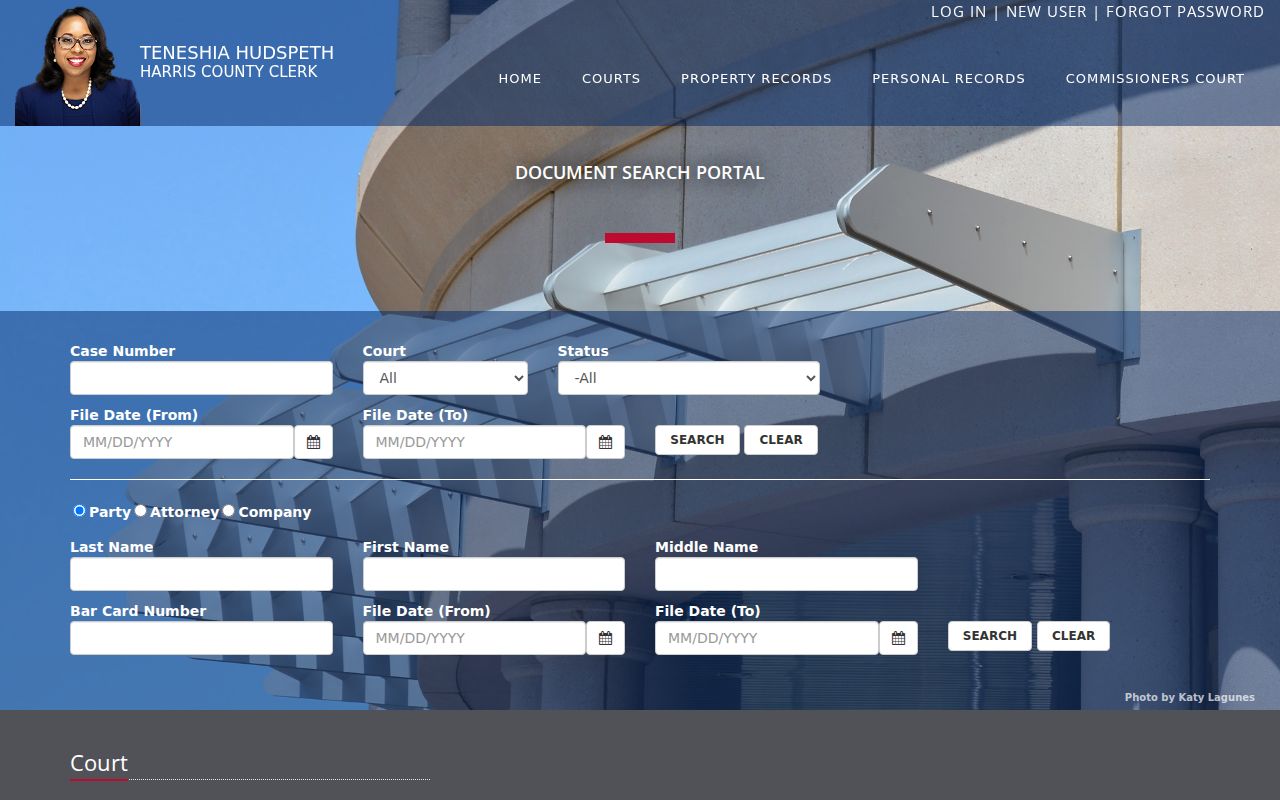Screen dimensions: 1280x800
Task: Click the Teneshia Hudspeth portrait photo
Action: (x=78, y=66)
